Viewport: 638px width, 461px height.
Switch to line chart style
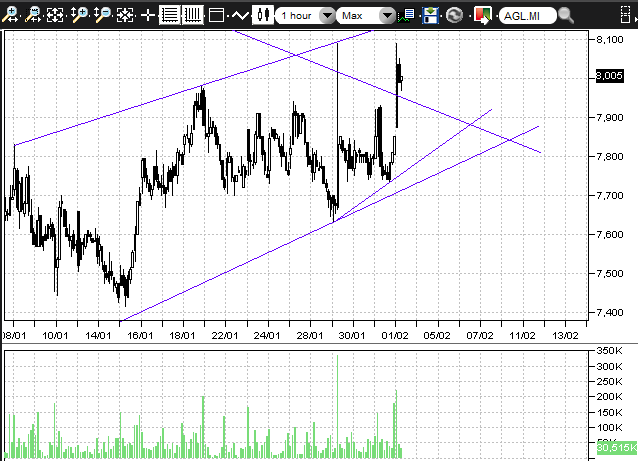(x=240, y=15)
